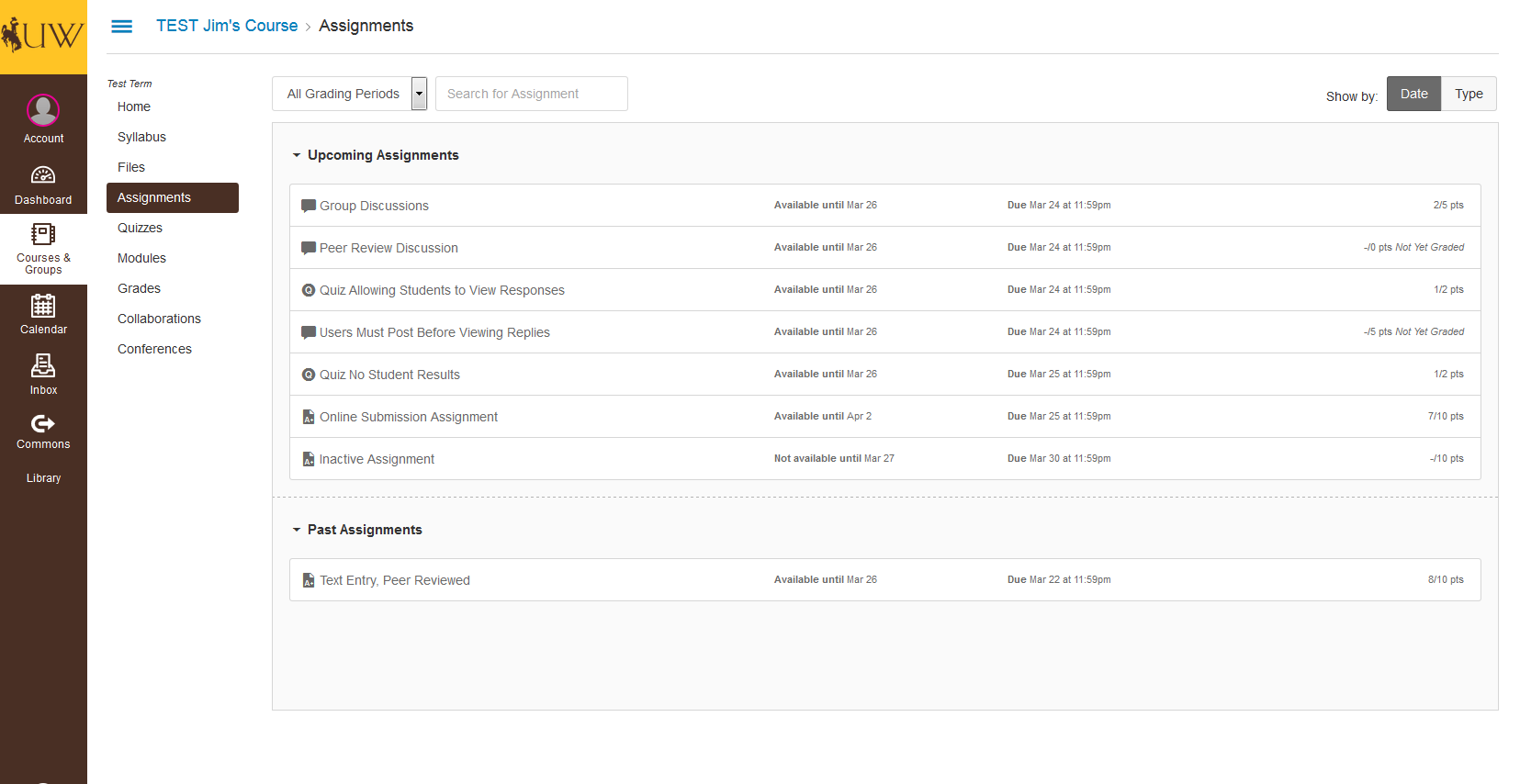Collapse the Past Assignments section

[297, 530]
